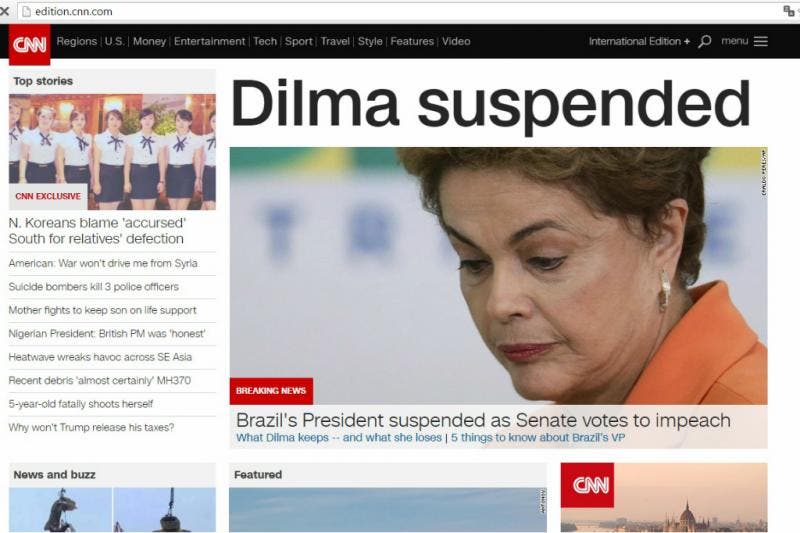Click the CNN logo in the header

coord(30,45)
